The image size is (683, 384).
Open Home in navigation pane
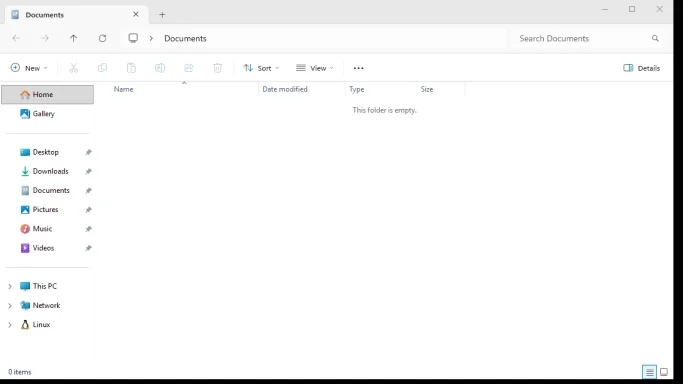[47, 94]
